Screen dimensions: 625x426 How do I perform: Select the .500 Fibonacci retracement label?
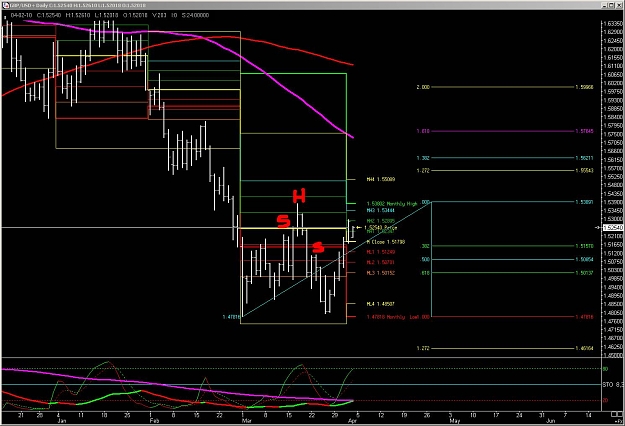pyautogui.click(x=425, y=259)
